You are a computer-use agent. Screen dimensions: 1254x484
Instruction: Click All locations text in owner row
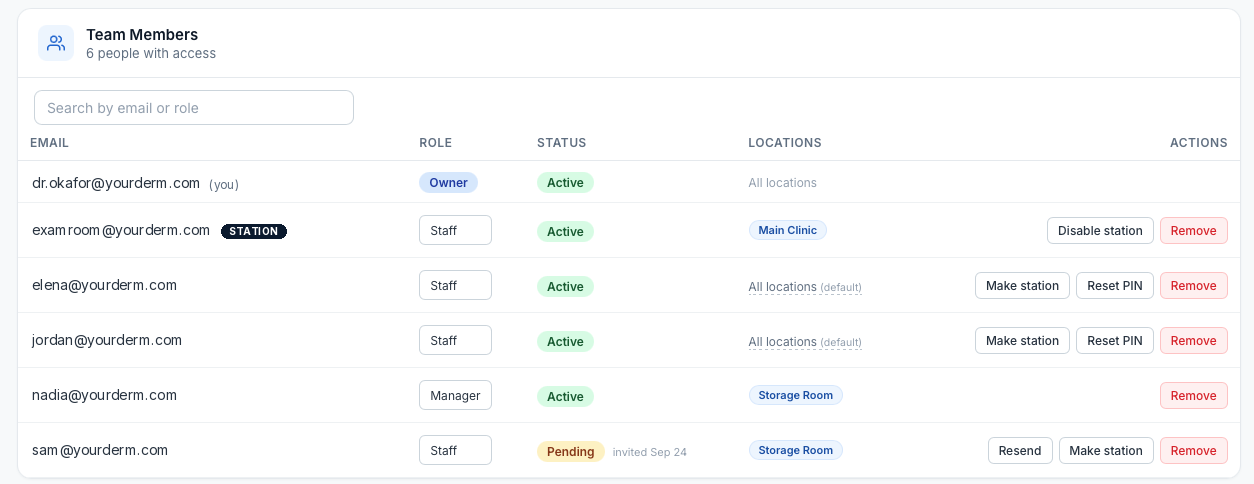[782, 183]
